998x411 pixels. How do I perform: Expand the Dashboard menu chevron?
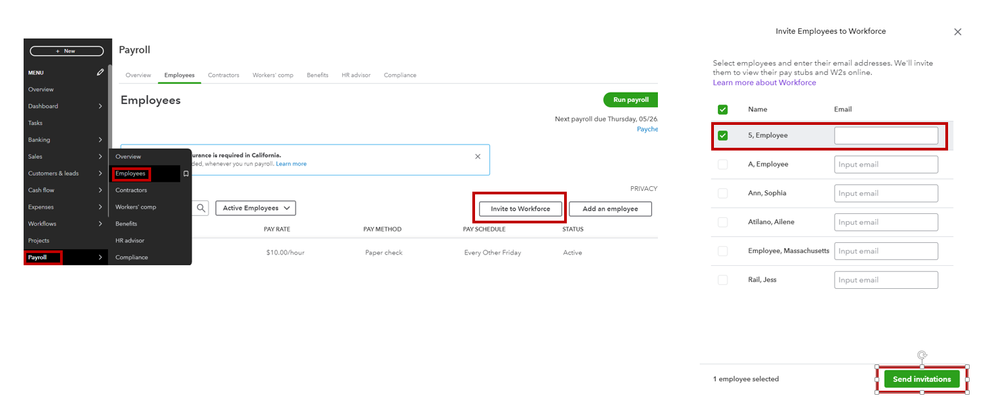[x=100, y=106]
